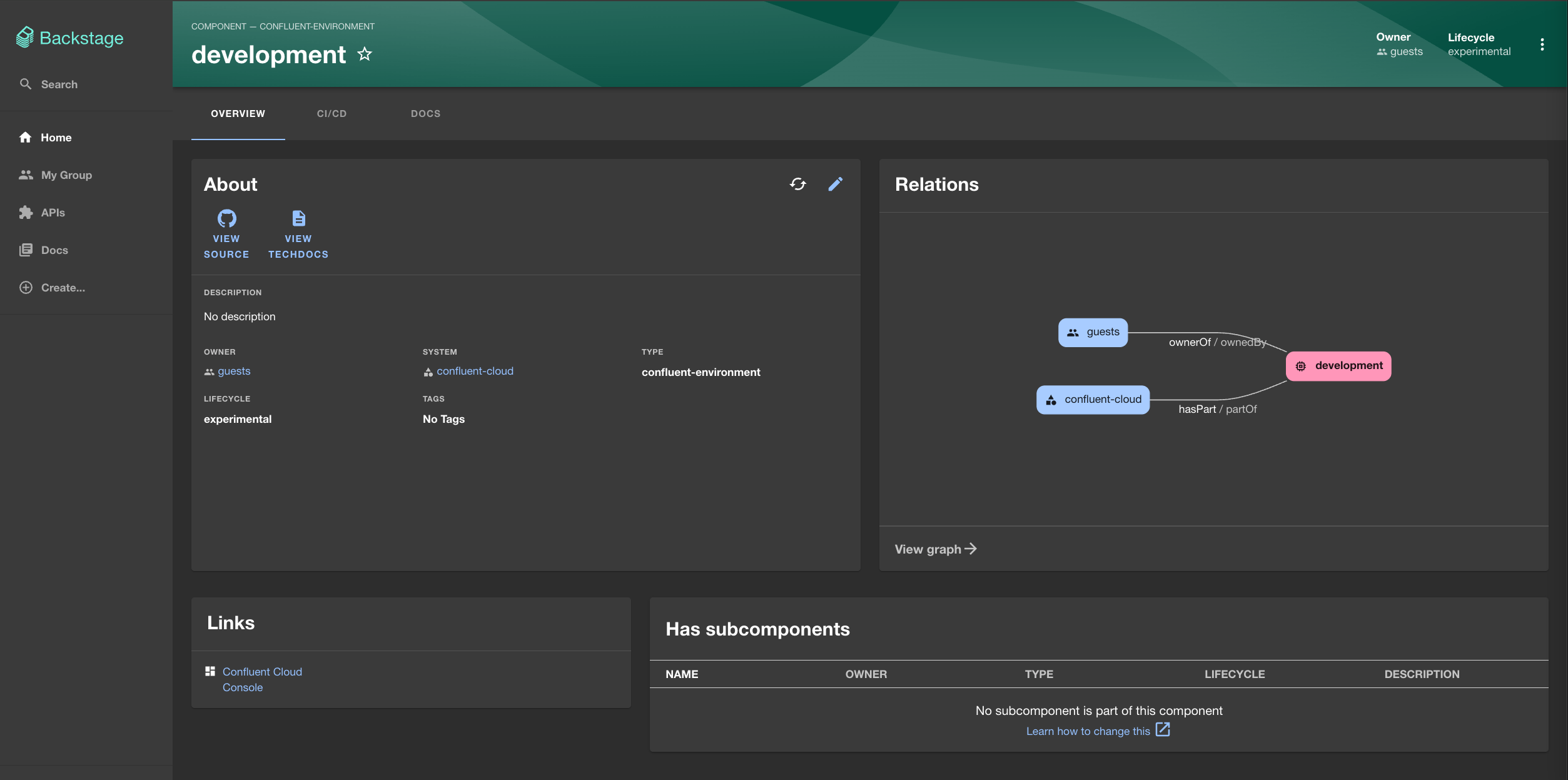Open the three-dot entity menu
Viewport: 1568px width, 780px height.
[x=1542, y=44]
